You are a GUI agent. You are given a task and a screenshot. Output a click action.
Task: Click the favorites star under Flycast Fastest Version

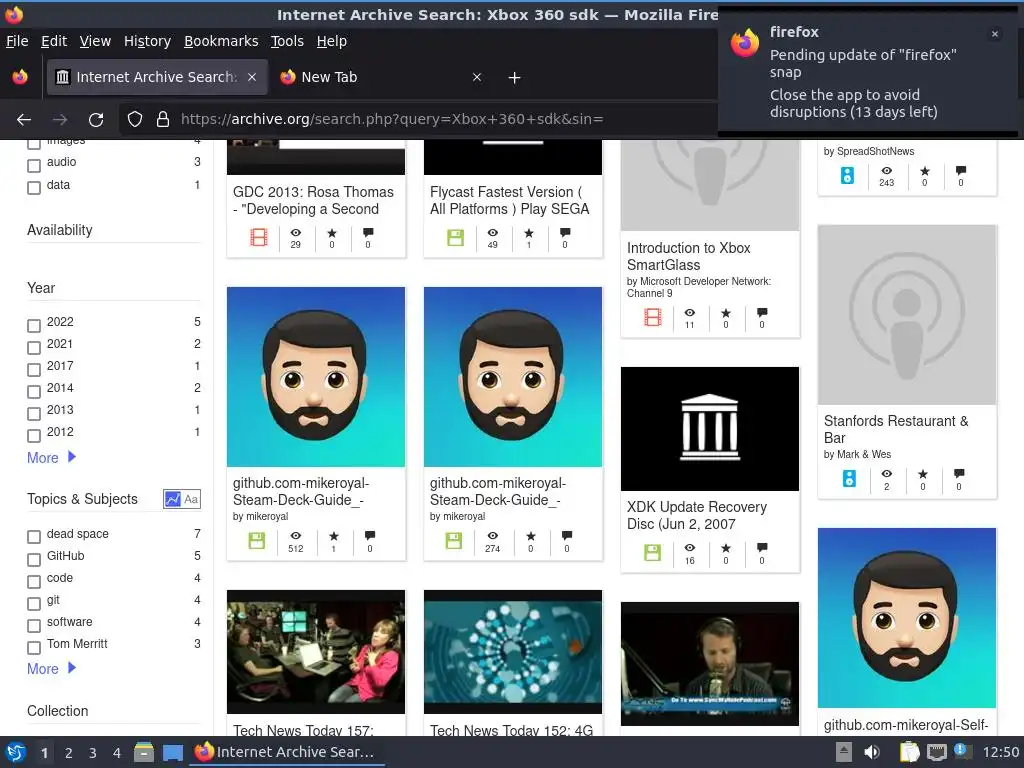click(529, 232)
